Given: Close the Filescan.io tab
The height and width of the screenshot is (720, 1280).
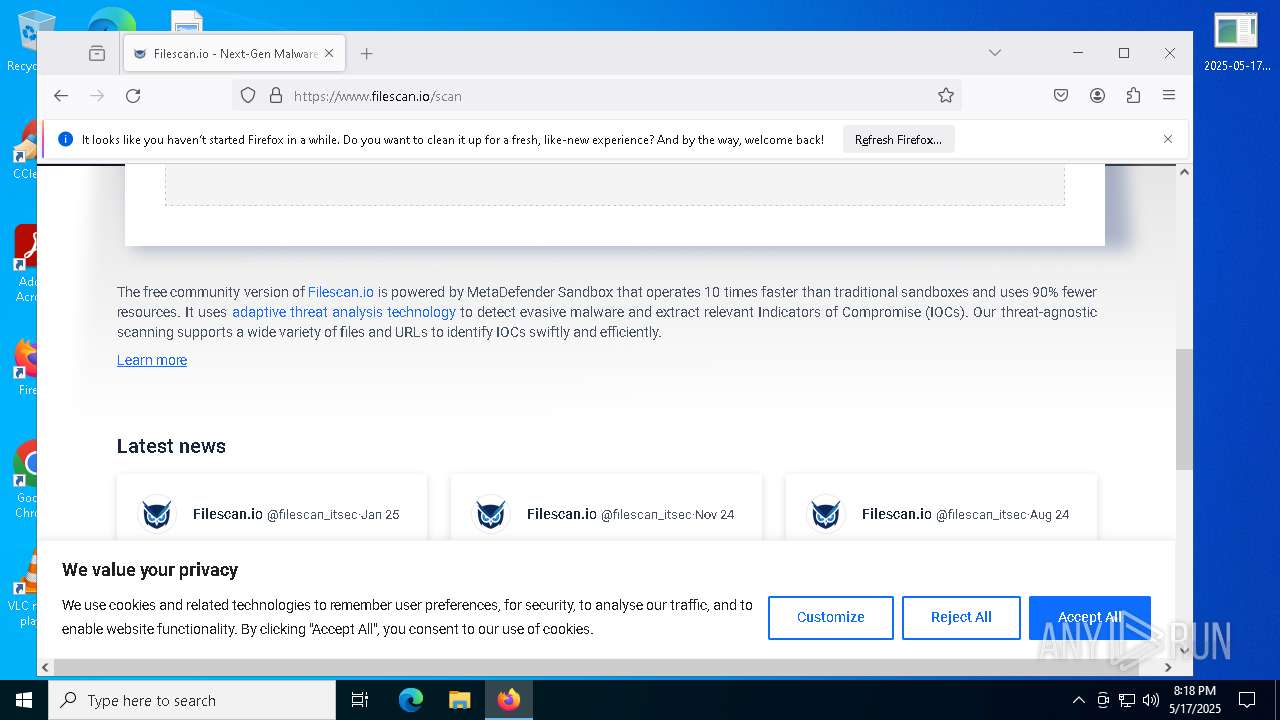Looking at the screenshot, I should tap(329, 53).
